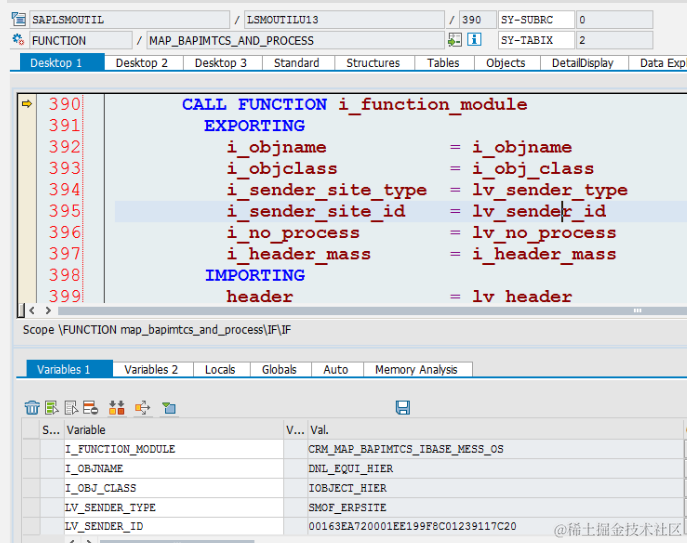Click the LV_SENDER_TYPE variable cell
The height and width of the screenshot is (543, 687).
[x=174, y=507]
